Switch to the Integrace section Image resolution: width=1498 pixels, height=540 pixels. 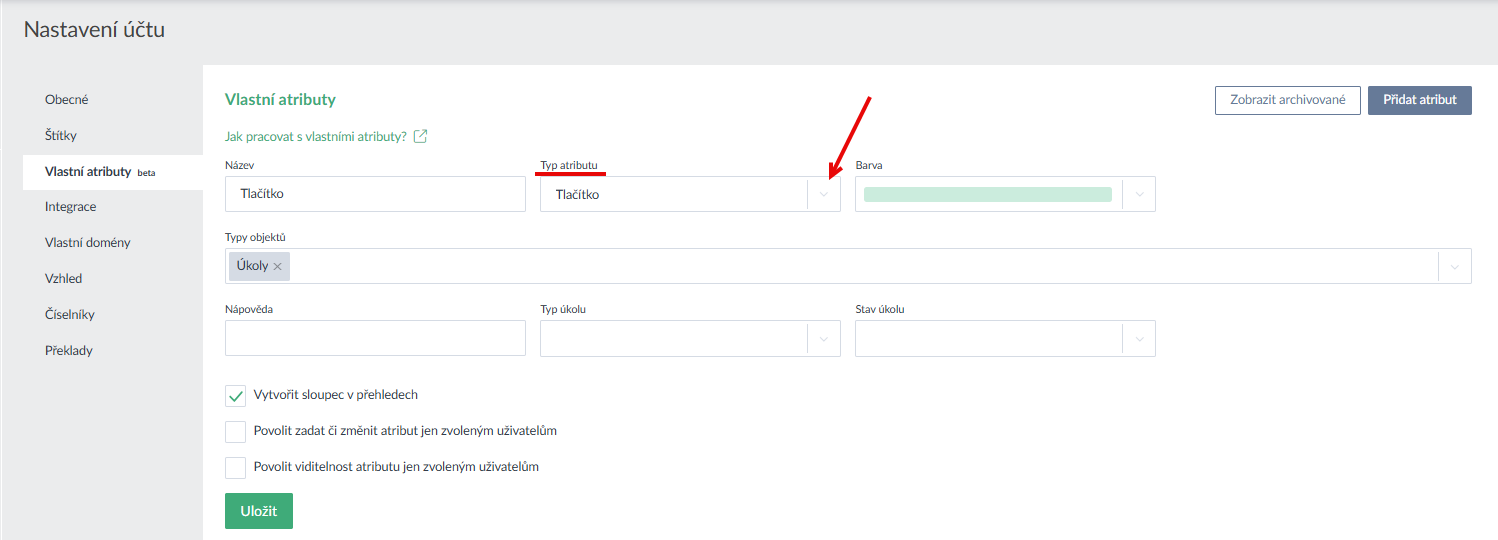(70, 207)
